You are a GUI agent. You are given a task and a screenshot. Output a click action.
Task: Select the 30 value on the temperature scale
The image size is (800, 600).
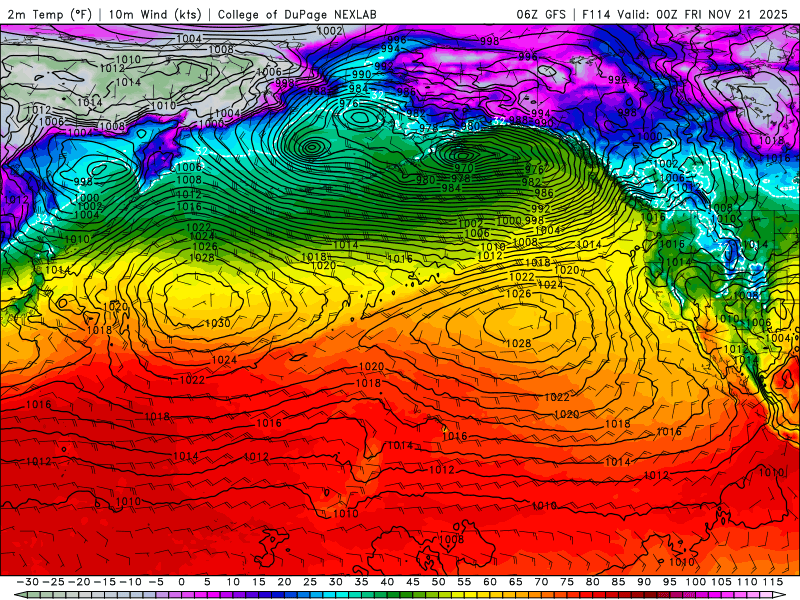(x=336, y=582)
